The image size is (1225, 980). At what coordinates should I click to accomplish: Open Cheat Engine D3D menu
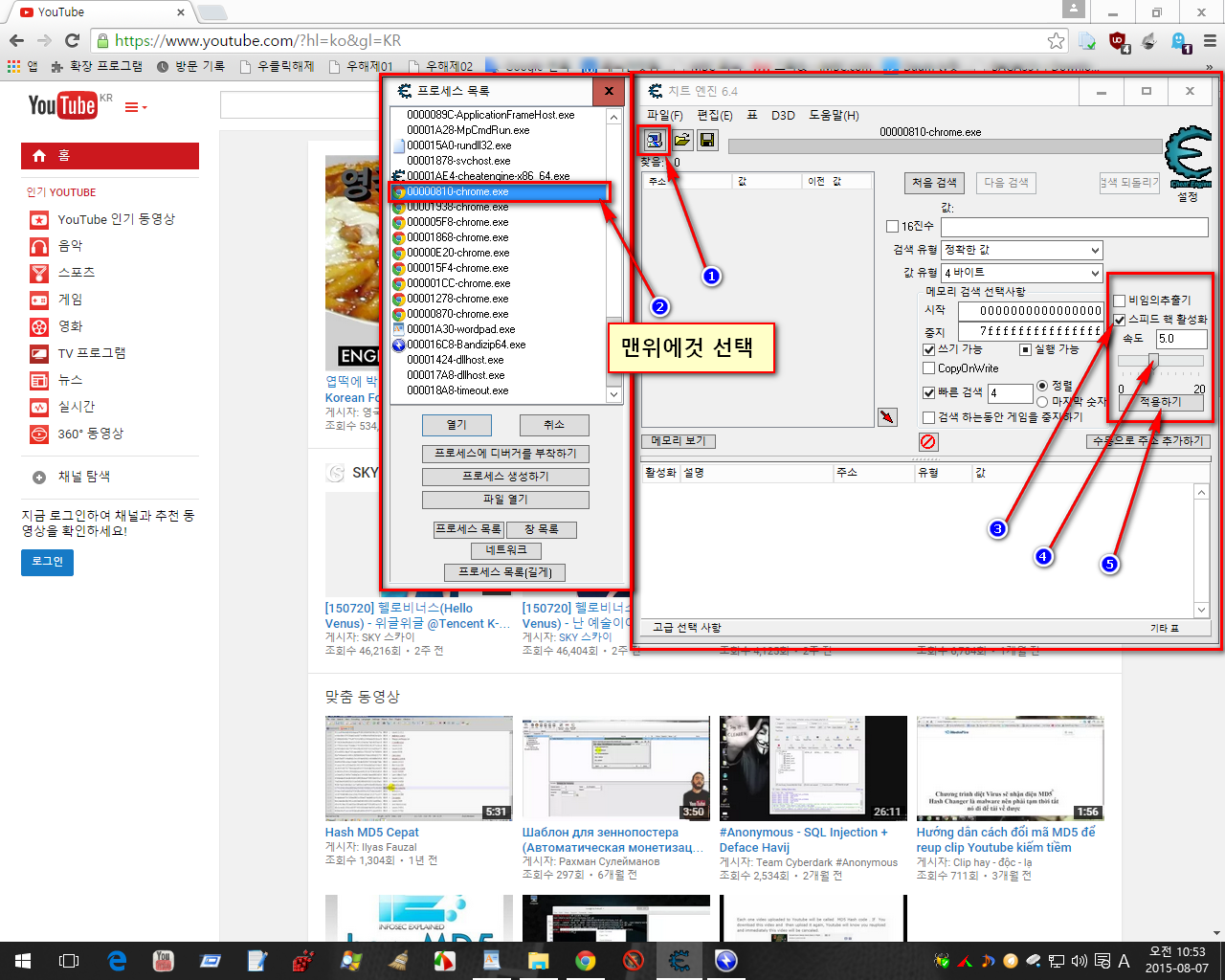tap(783, 115)
